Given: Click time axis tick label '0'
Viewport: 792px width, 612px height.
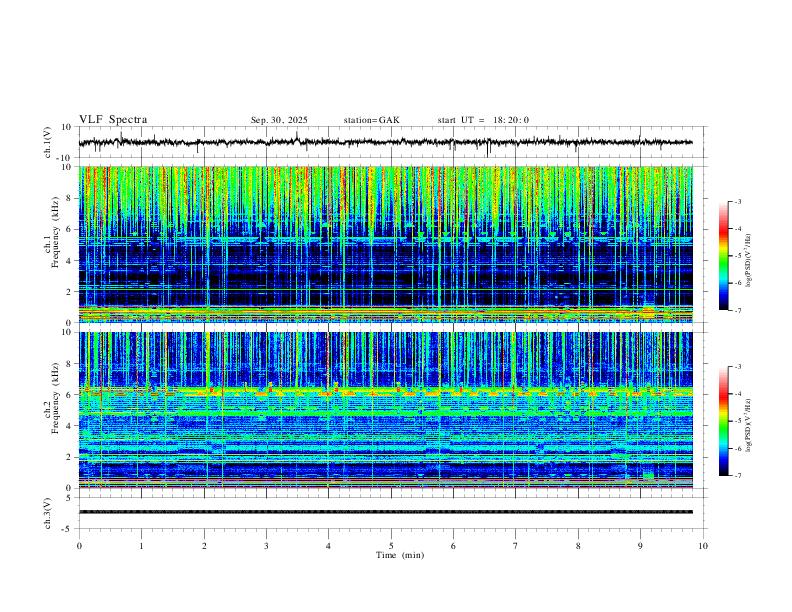Looking at the screenshot, I should pos(79,546).
